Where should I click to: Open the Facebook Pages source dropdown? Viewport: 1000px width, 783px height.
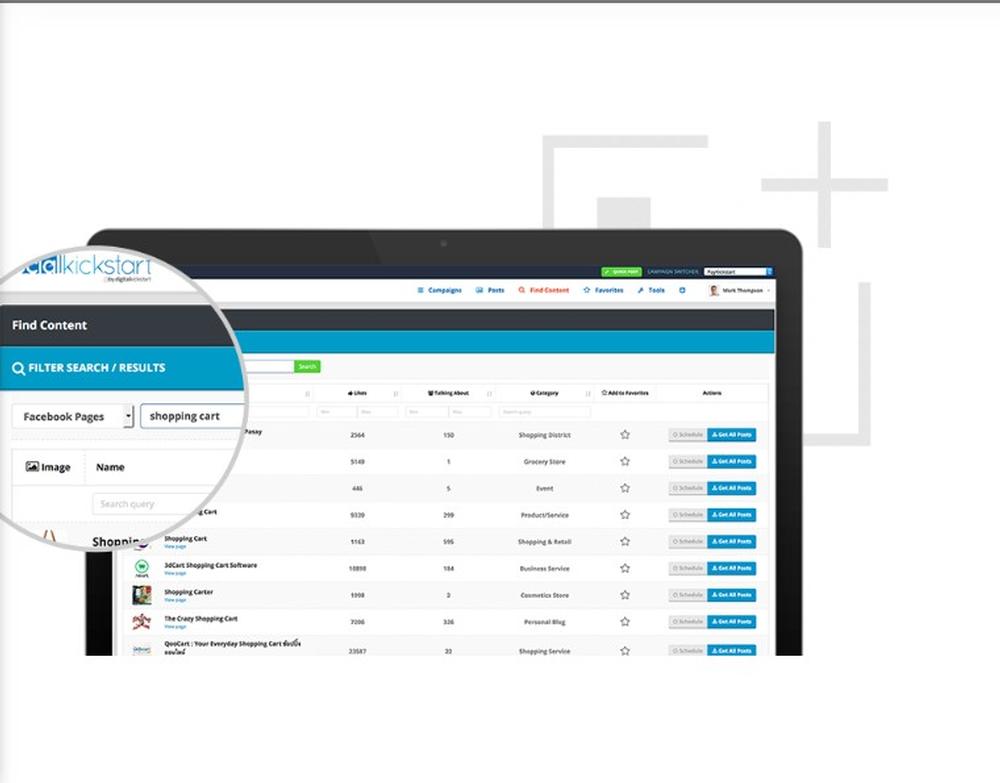pyautogui.click(x=73, y=416)
